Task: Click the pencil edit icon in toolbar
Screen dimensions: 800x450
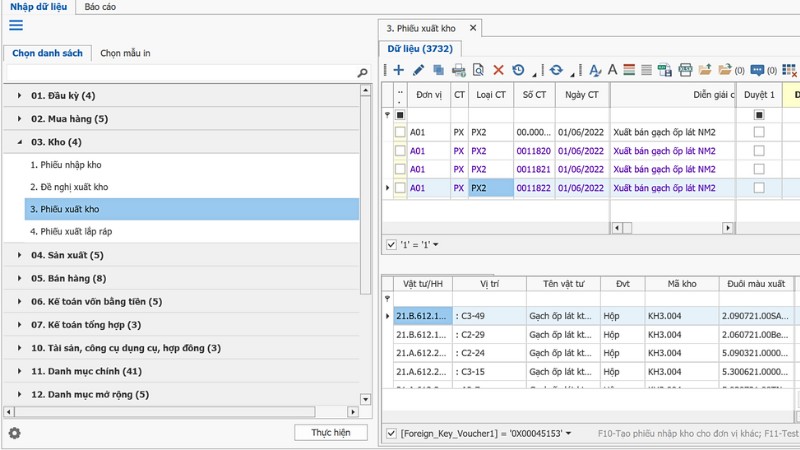Action: pos(418,70)
